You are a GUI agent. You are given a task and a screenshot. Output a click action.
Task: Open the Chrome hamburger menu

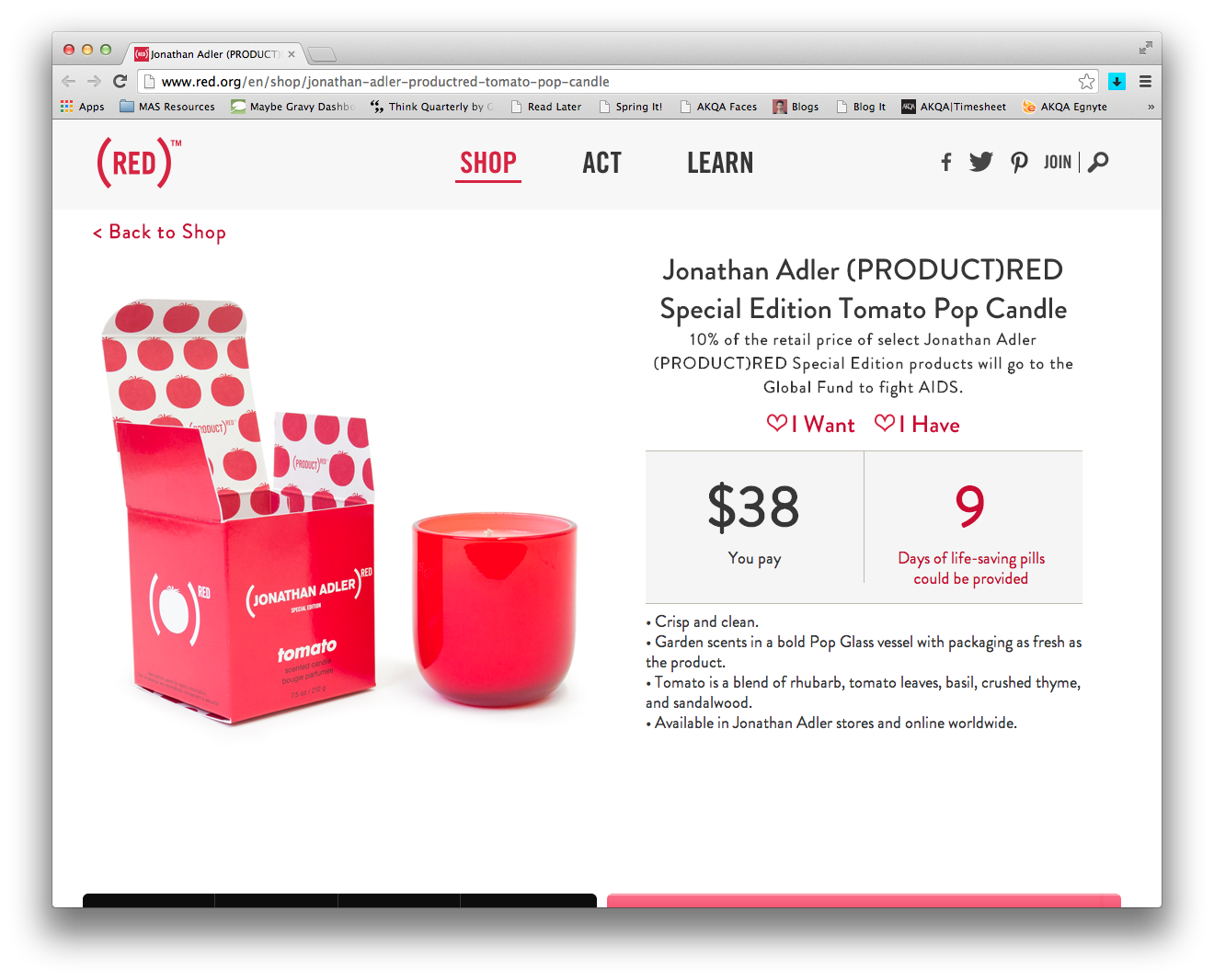point(1145,82)
